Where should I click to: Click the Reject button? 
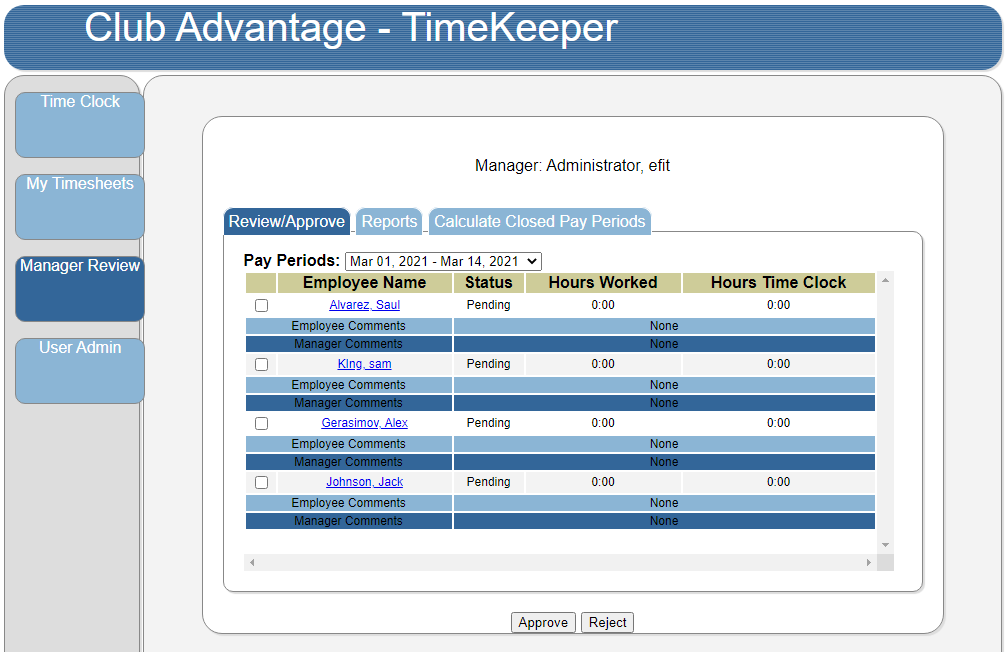[x=608, y=622]
